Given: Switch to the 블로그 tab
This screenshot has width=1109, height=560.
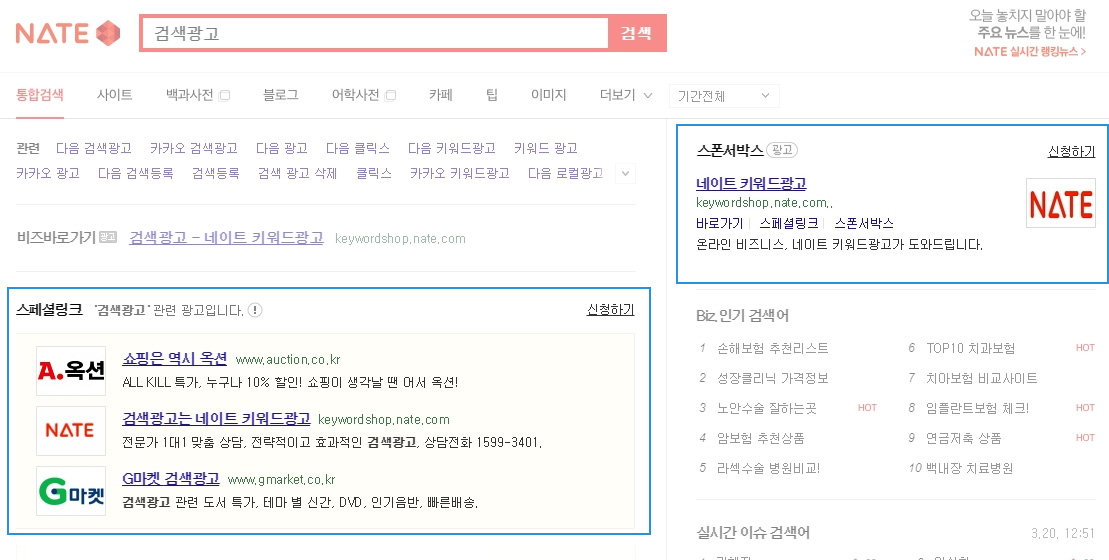Looking at the screenshot, I should click(x=281, y=95).
